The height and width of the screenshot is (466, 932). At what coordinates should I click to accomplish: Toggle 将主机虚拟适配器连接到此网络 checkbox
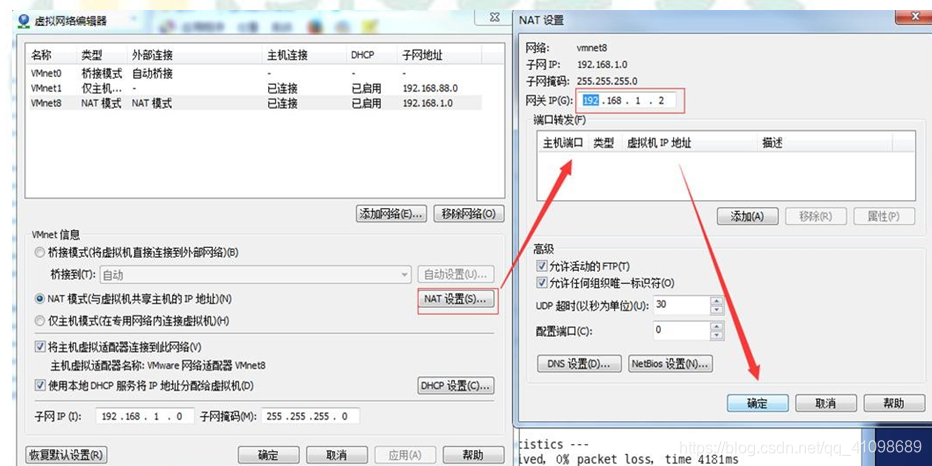40,347
